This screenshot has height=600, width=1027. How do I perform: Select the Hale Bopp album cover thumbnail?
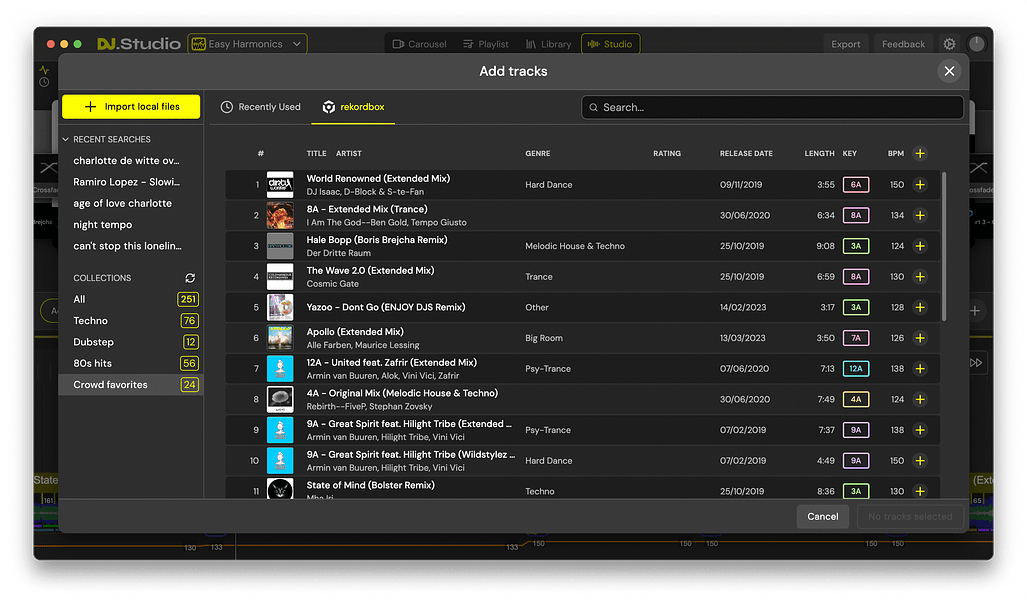pos(280,246)
